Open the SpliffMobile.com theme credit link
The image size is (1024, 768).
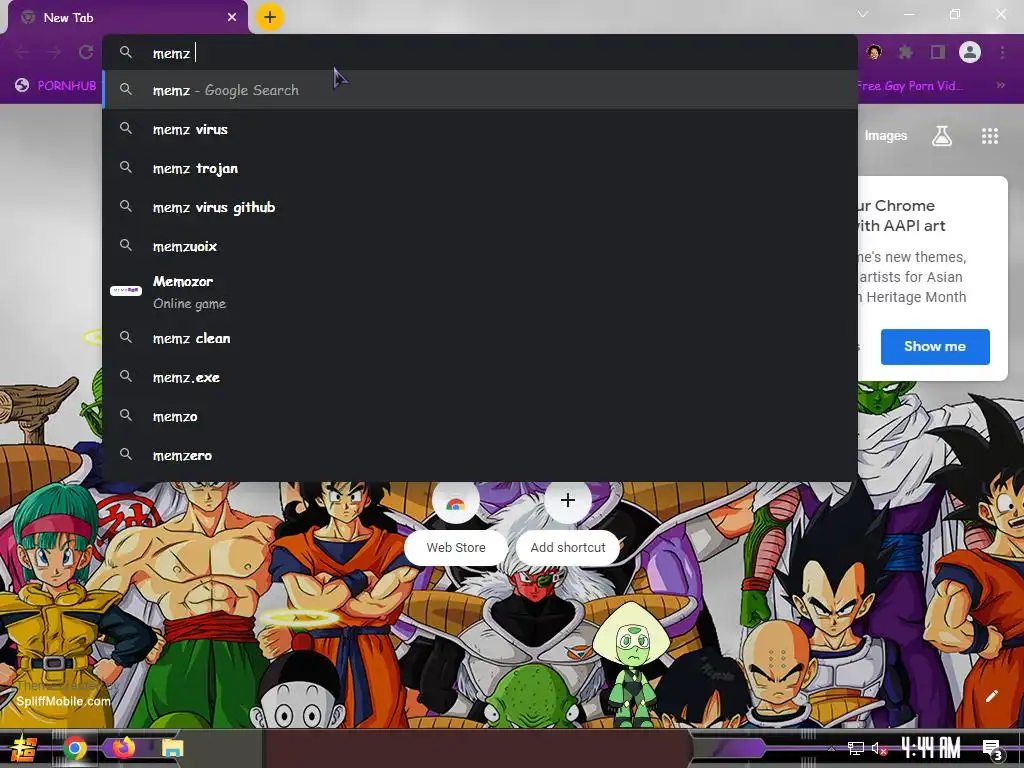tap(63, 701)
